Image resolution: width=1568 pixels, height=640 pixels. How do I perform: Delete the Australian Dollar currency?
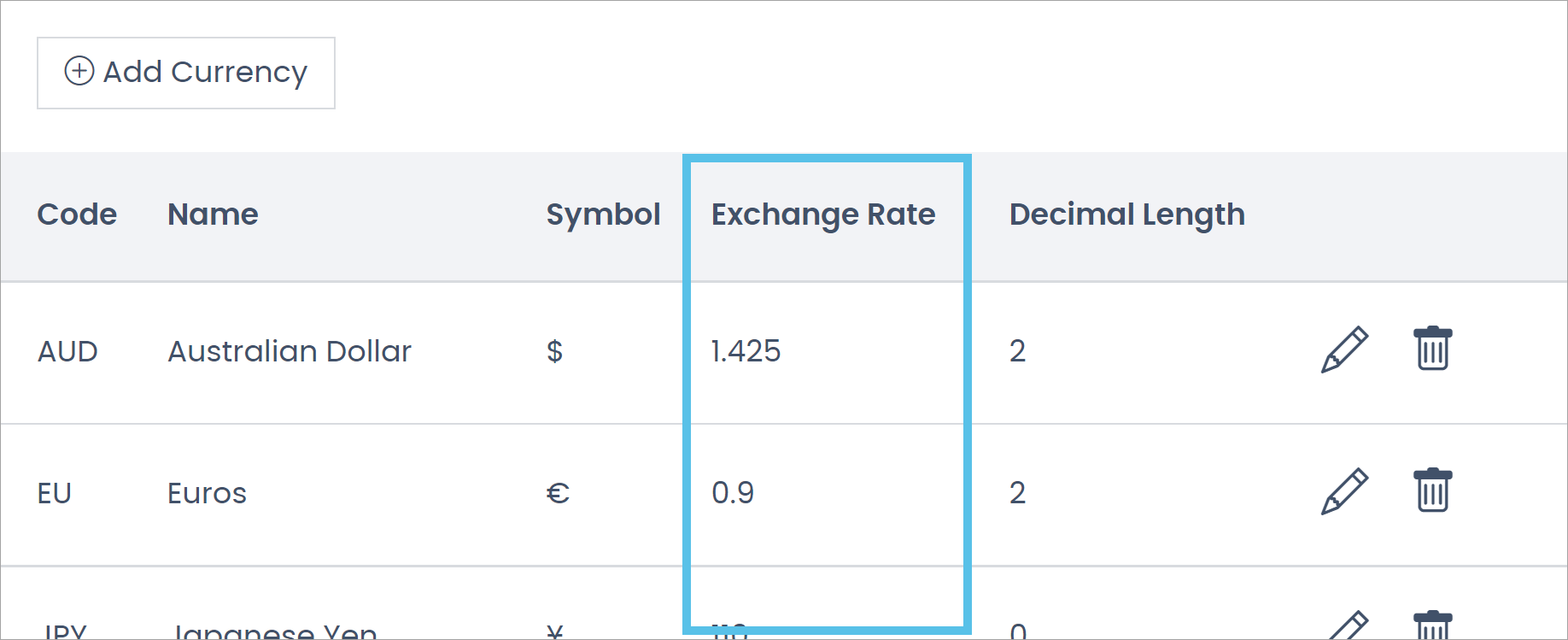click(1431, 348)
